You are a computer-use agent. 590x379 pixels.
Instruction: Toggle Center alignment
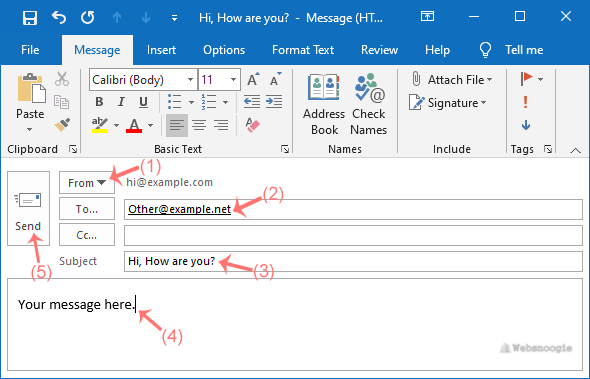point(199,125)
